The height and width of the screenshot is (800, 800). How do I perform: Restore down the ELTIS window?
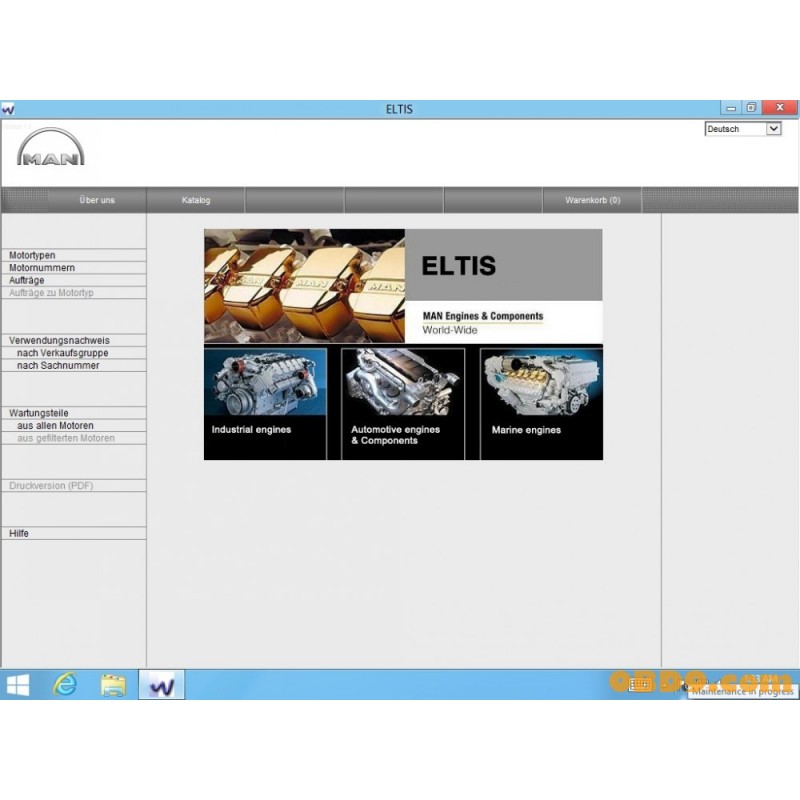pos(751,108)
